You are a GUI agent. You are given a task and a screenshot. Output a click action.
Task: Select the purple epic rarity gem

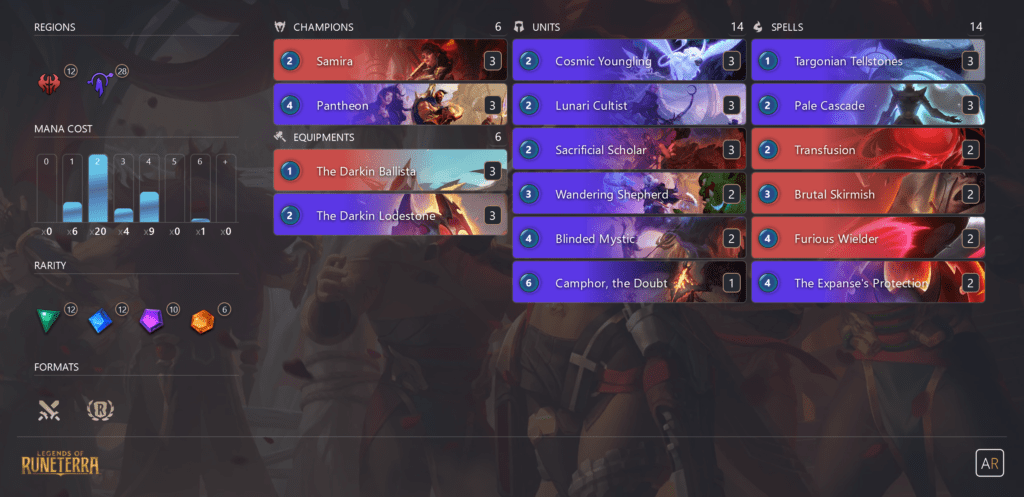point(152,321)
